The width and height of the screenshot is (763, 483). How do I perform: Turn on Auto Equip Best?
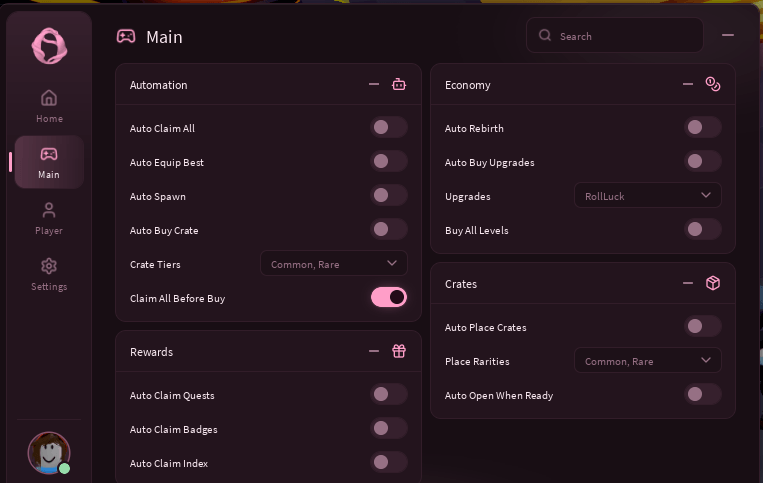coord(389,161)
